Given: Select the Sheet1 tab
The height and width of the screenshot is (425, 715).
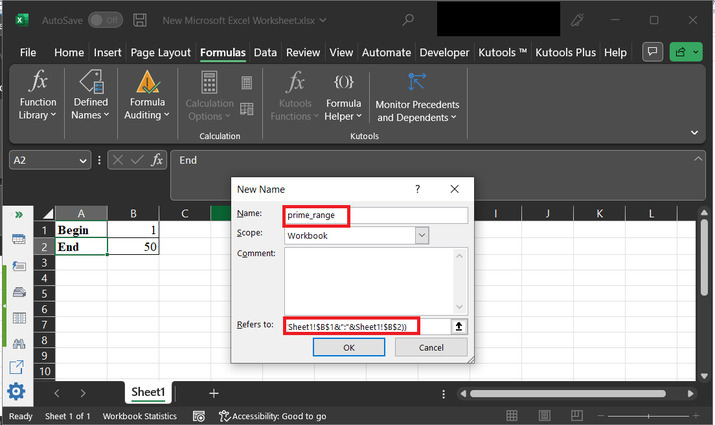Looking at the screenshot, I should click(x=148, y=392).
